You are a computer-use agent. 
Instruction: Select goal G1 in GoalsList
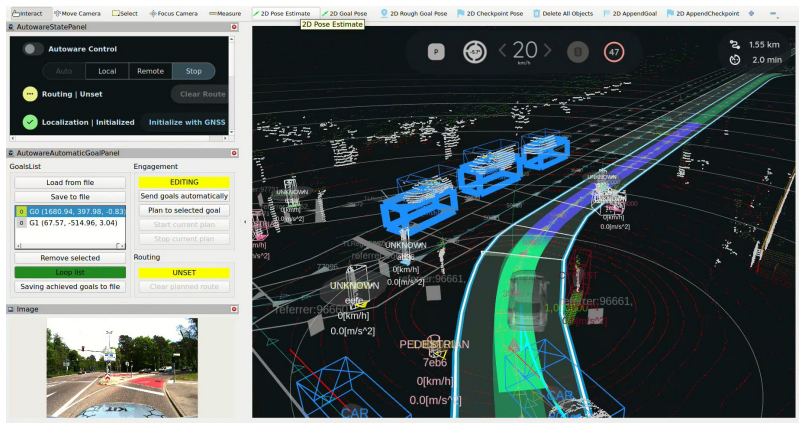[70, 223]
